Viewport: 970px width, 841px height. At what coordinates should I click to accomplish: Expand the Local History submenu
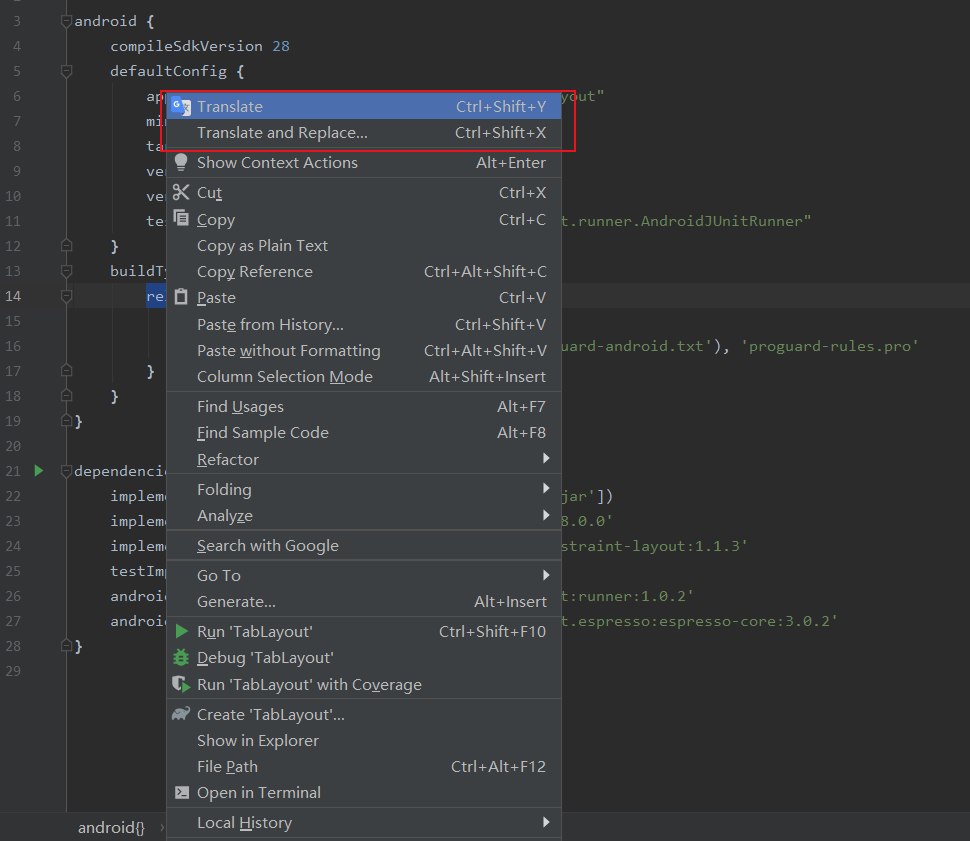click(364, 822)
